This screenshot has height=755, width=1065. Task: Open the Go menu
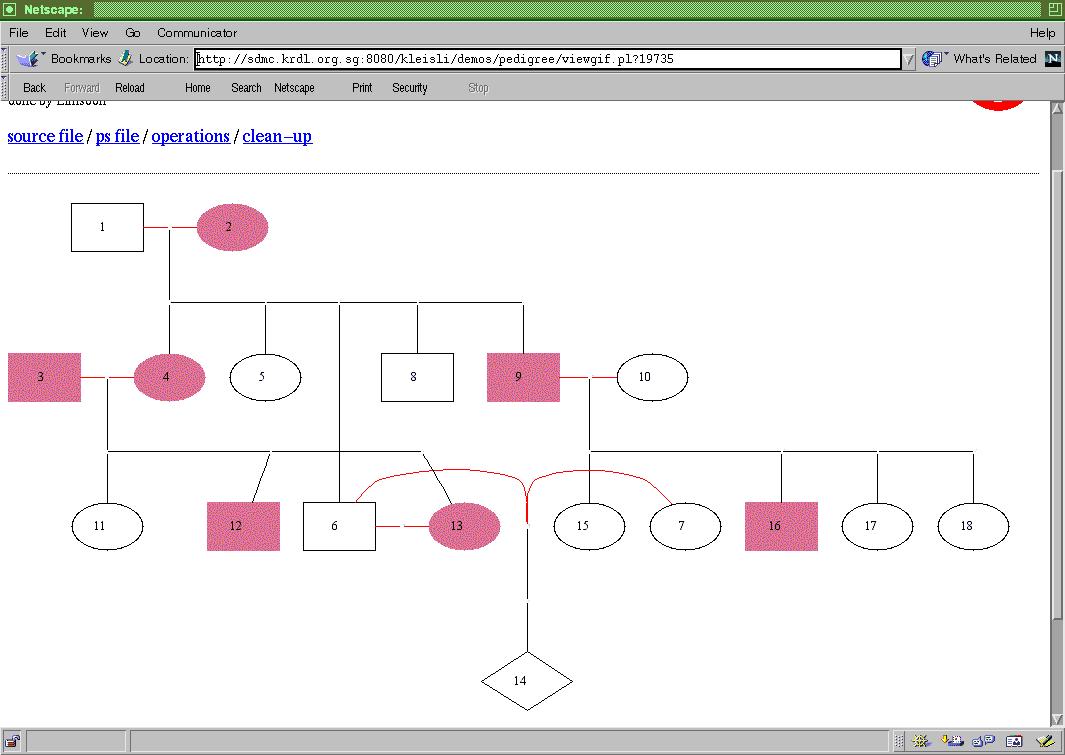132,33
